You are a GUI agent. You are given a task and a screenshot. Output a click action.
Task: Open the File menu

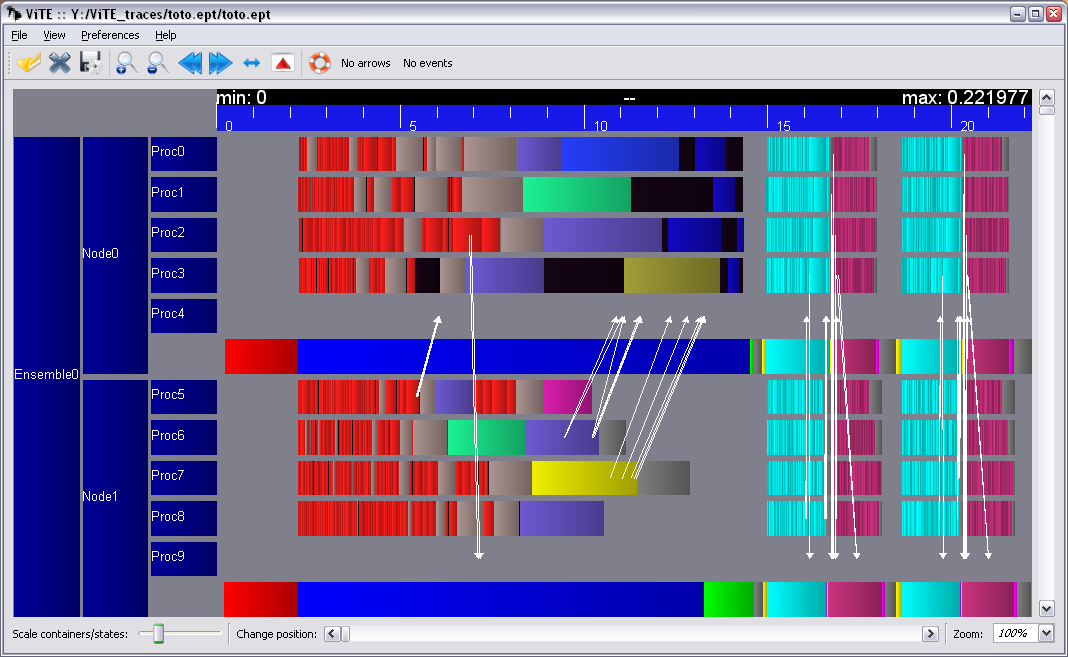point(19,35)
